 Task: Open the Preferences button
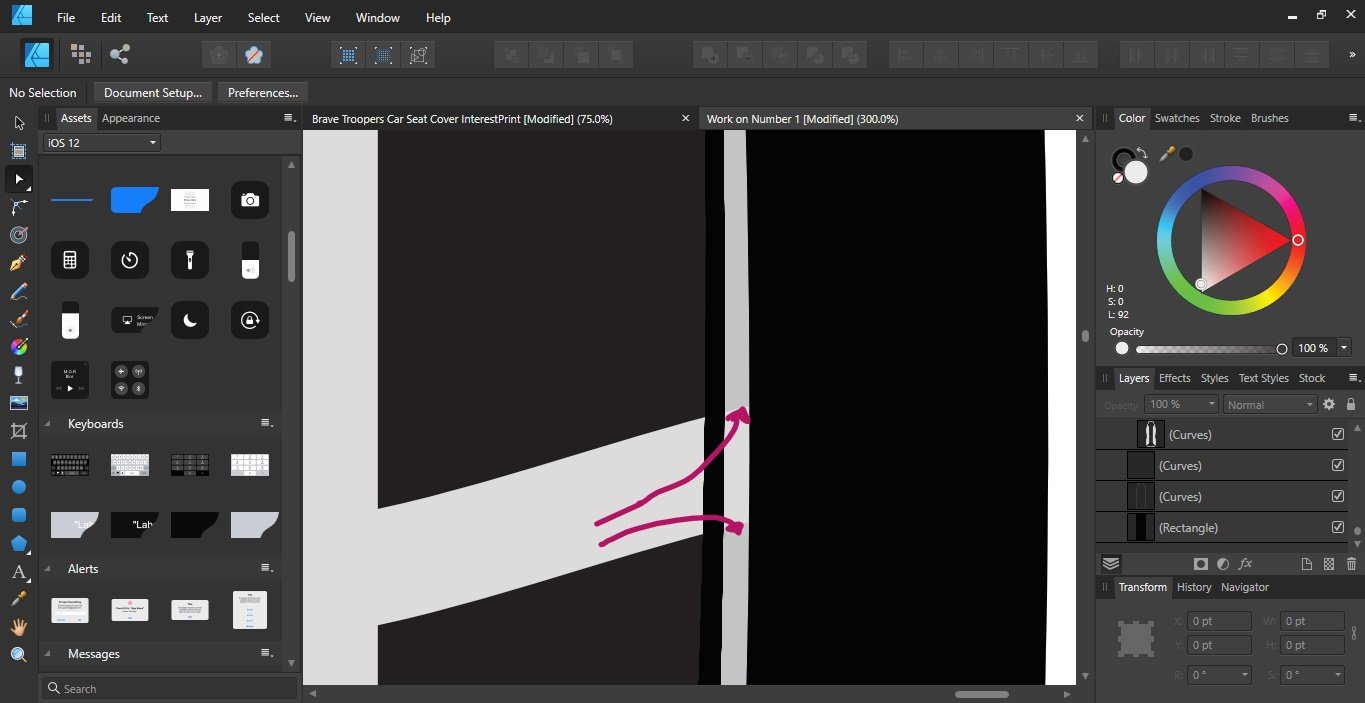click(x=262, y=93)
